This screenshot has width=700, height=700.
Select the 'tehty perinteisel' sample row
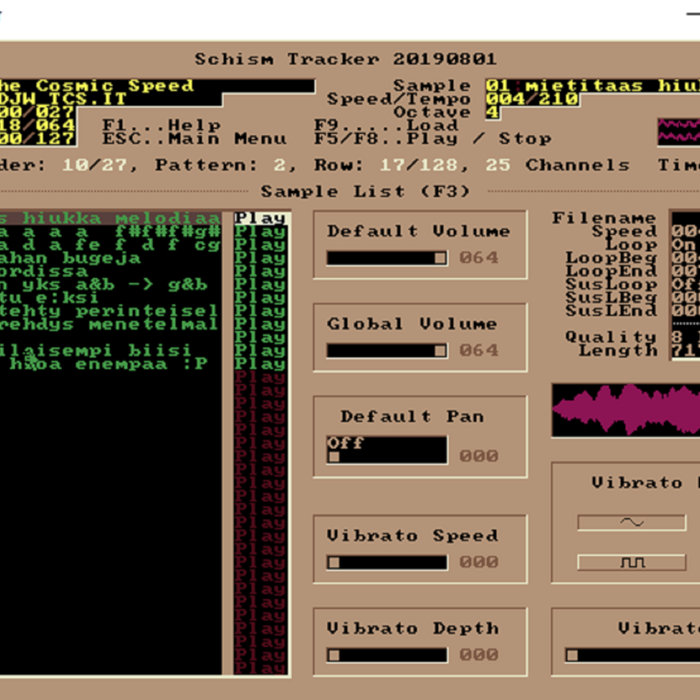pyautogui.click(x=110, y=311)
